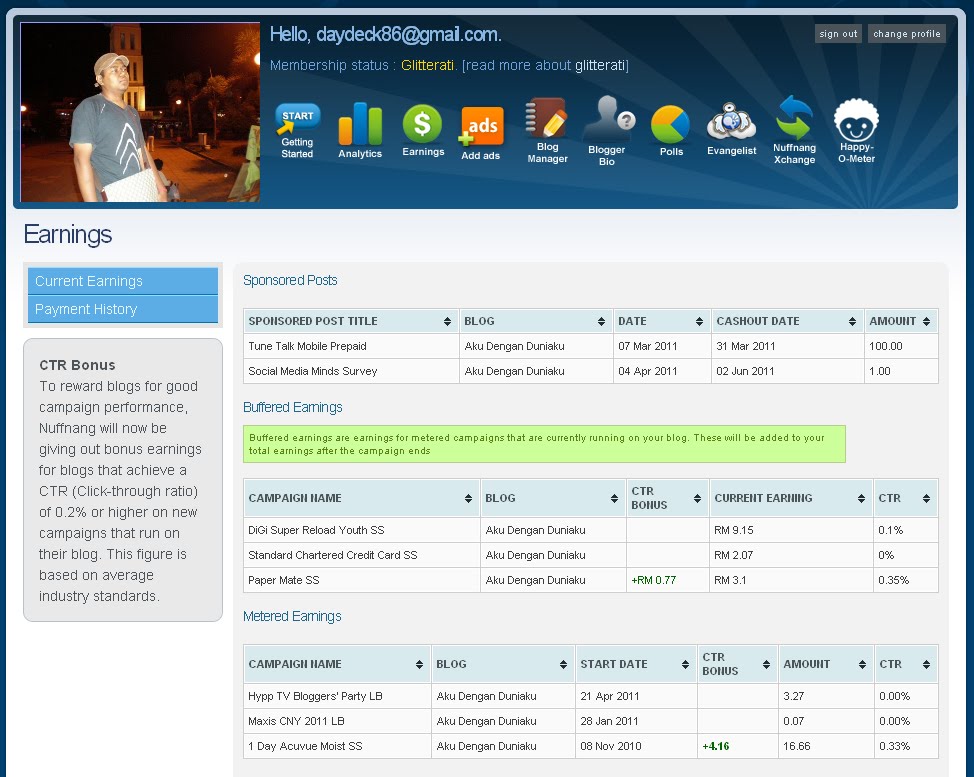Click the Buffered Earnings section heading
Image resolution: width=974 pixels, height=777 pixels.
pos(293,407)
